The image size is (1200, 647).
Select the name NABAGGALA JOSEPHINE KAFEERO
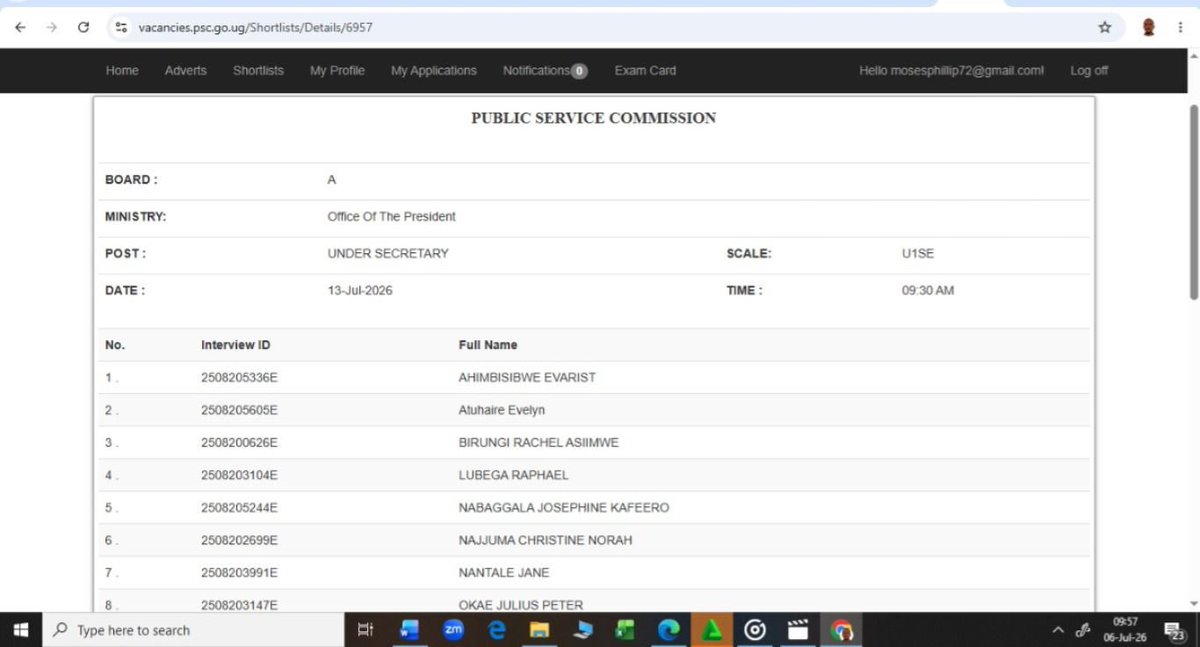pos(564,508)
